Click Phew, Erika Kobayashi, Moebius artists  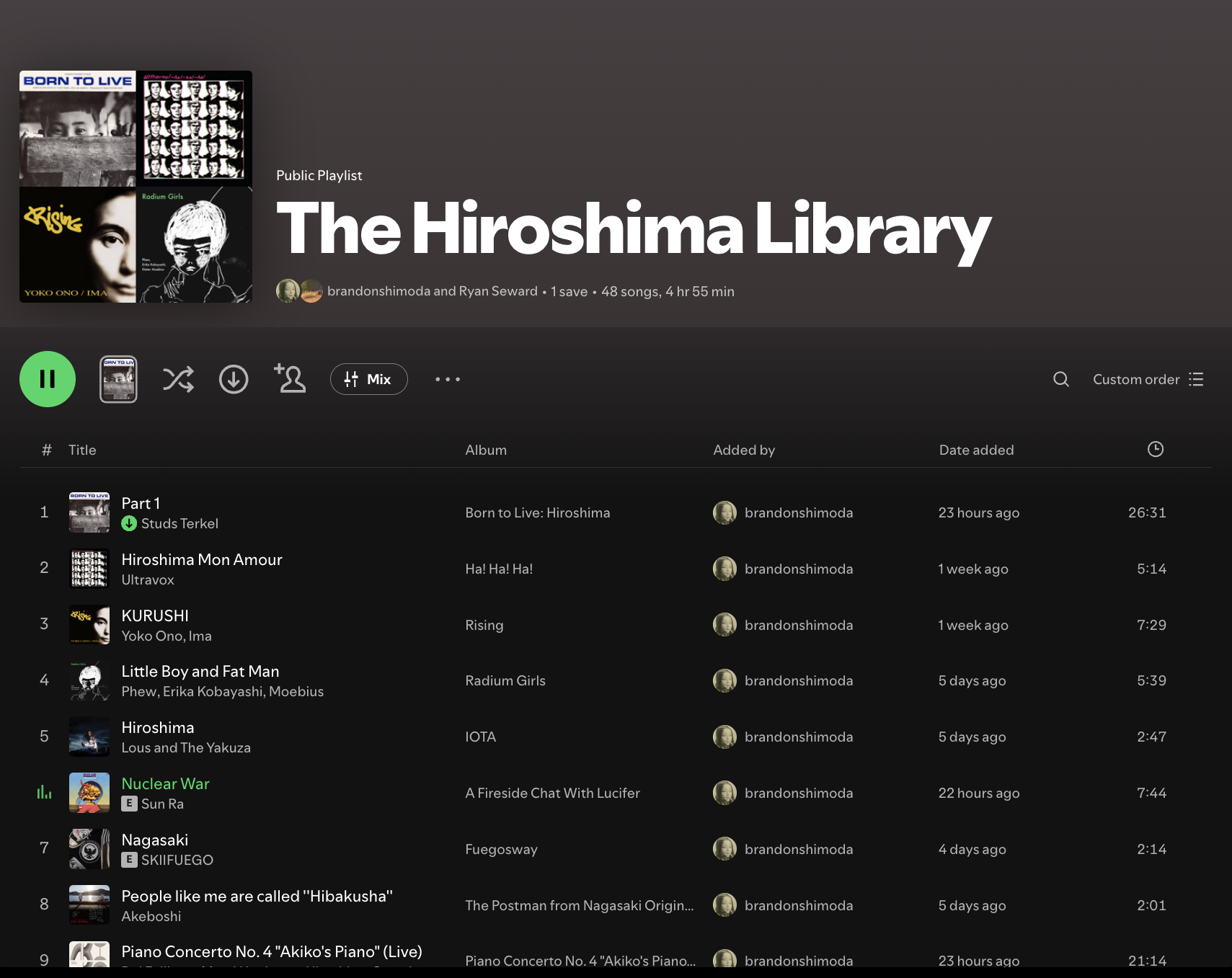[223, 691]
